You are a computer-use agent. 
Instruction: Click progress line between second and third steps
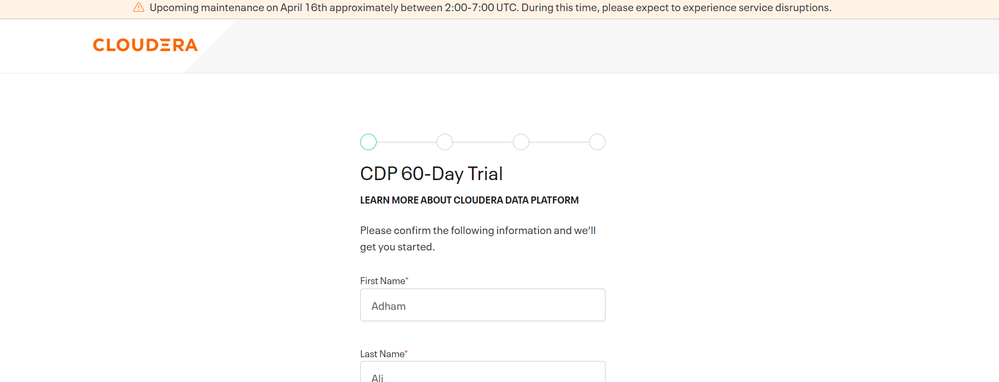483,142
